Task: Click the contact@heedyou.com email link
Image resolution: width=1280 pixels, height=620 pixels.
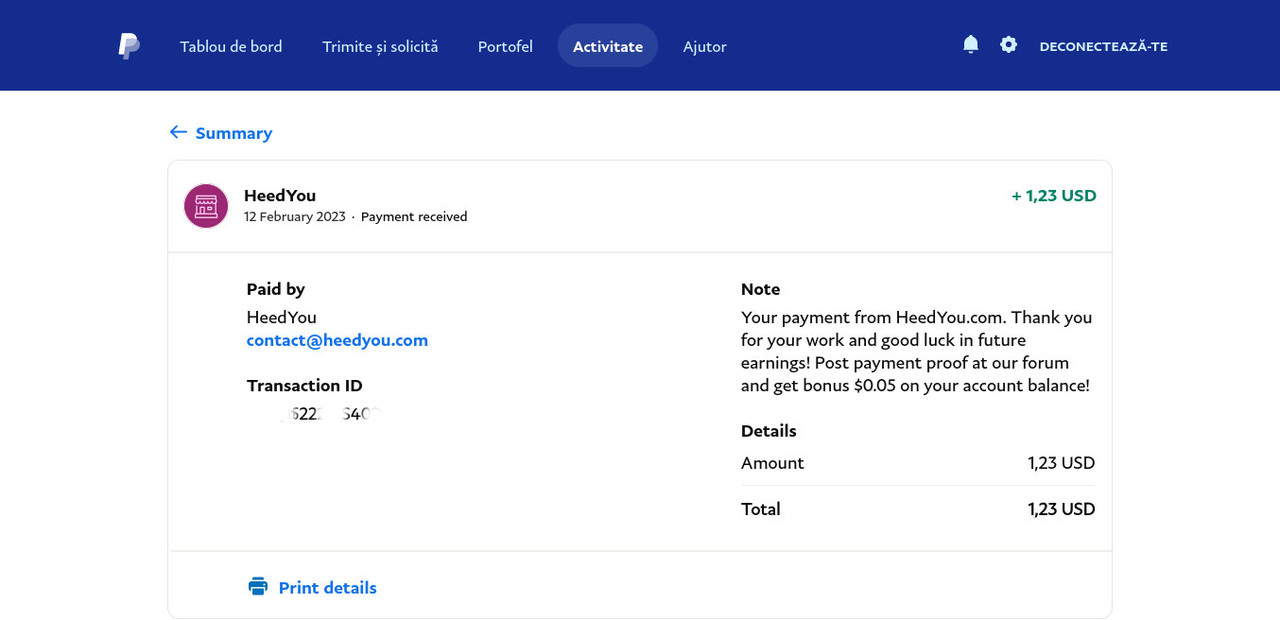Action: pyautogui.click(x=337, y=340)
